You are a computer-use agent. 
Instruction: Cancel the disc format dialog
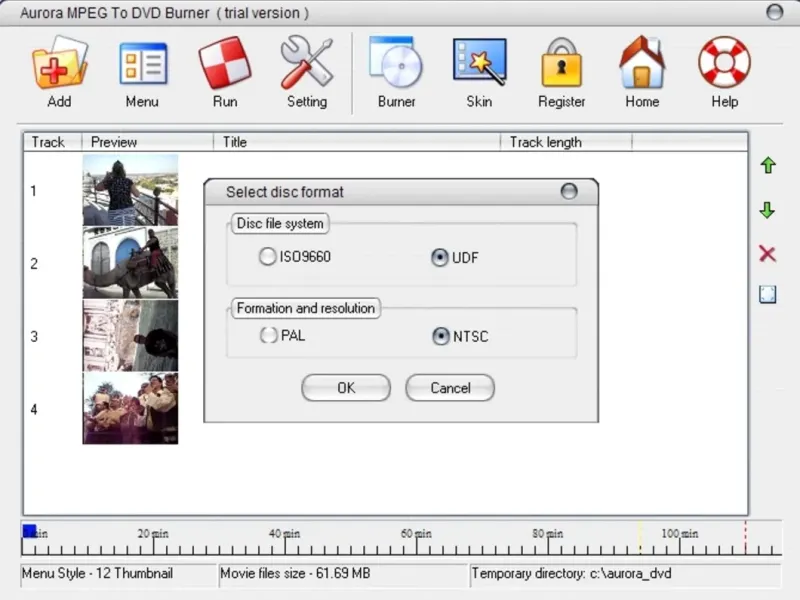point(450,388)
